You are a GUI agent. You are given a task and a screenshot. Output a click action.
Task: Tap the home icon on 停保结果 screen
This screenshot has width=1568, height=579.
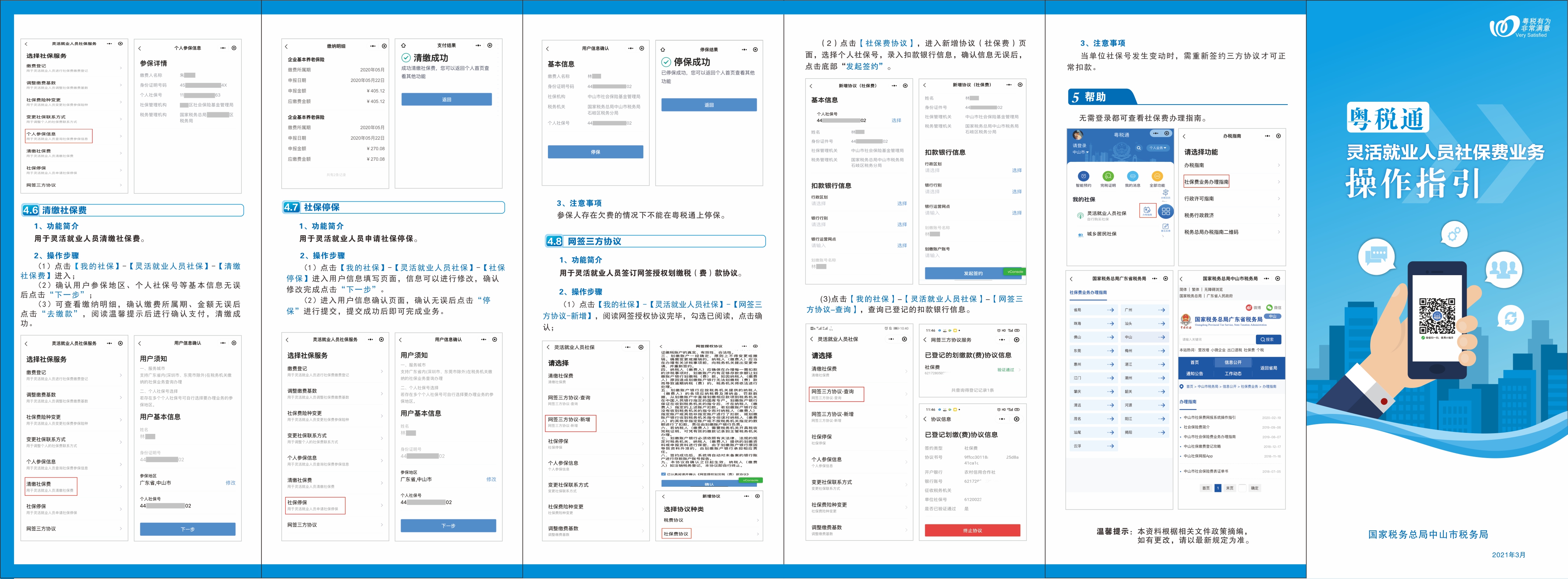click(663, 50)
